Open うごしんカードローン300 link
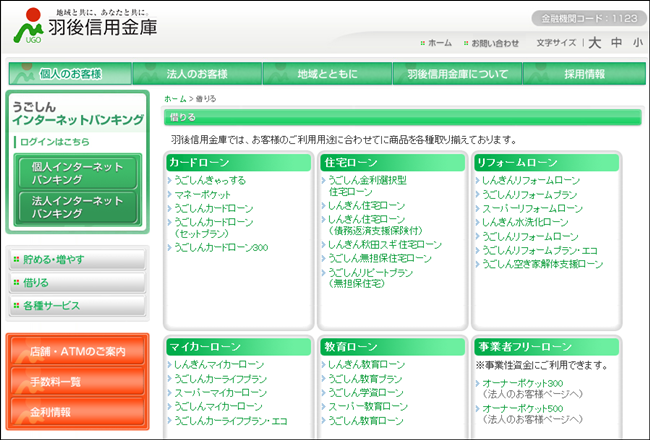 click(221, 248)
